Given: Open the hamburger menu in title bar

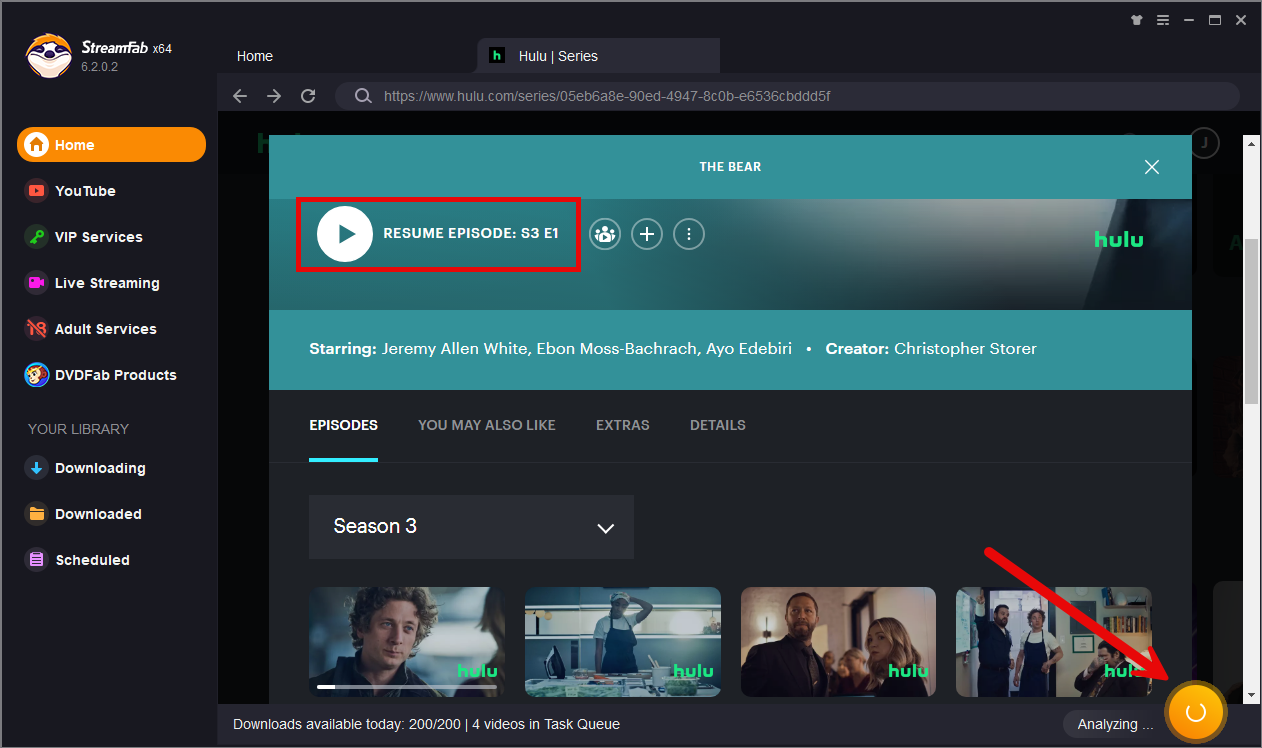Looking at the screenshot, I should point(1163,20).
